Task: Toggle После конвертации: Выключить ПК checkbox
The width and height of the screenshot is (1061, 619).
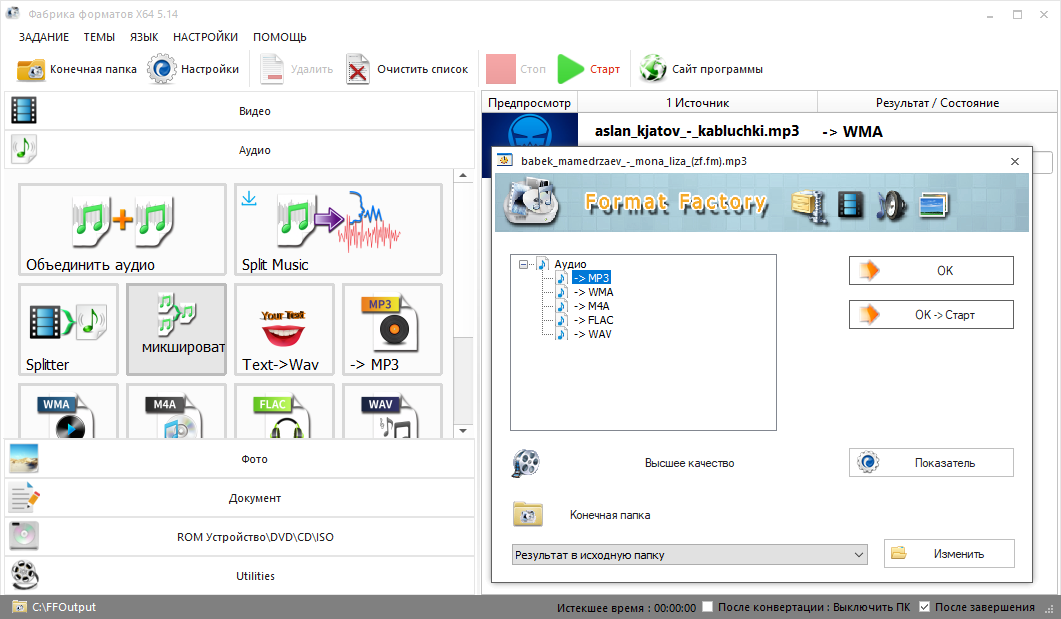Action: 708,607
